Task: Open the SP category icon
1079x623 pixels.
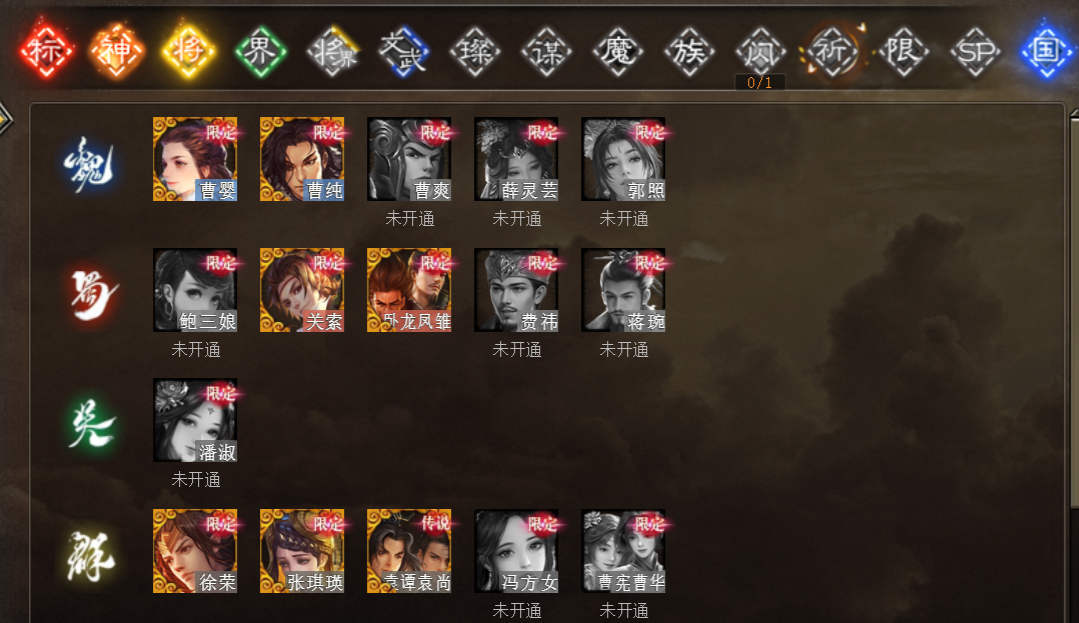Action: [975, 51]
